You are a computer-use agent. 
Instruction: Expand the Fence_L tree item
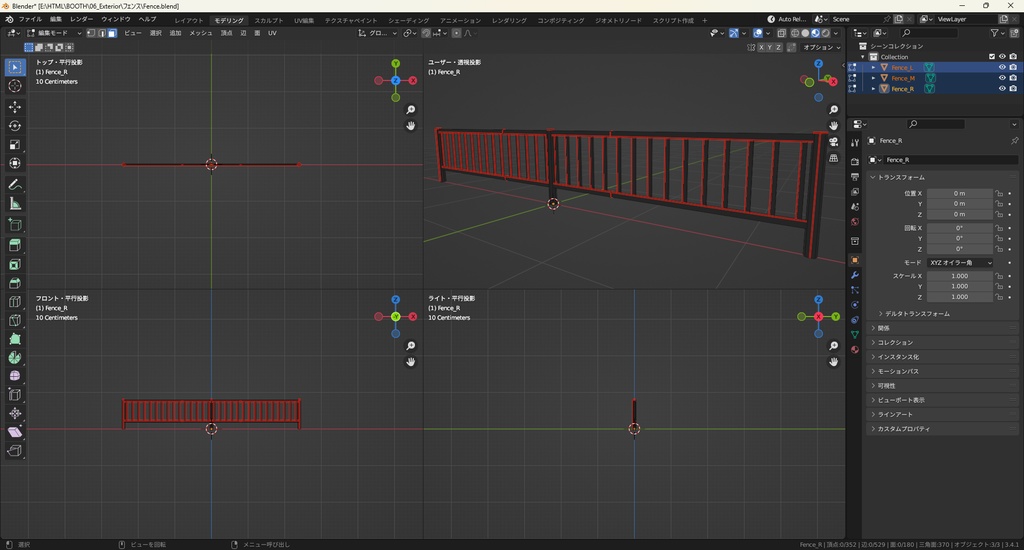coord(873,68)
